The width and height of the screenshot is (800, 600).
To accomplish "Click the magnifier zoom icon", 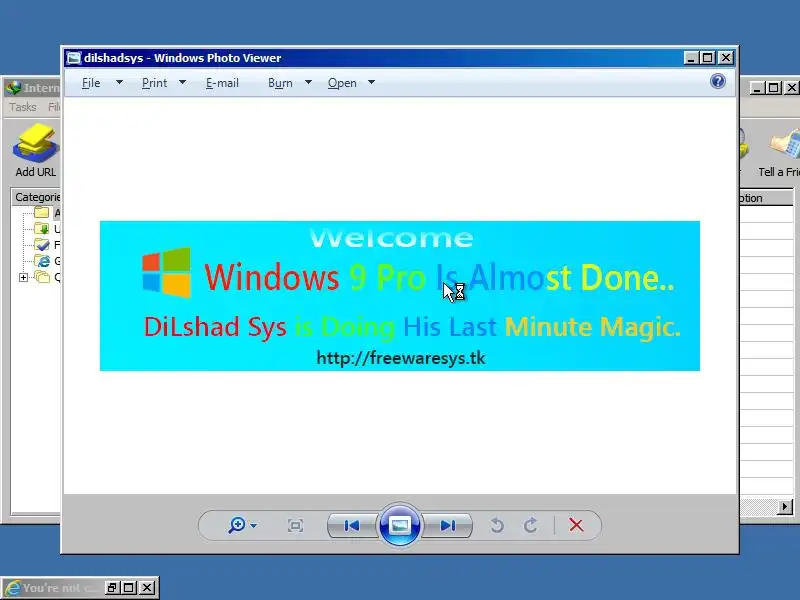I will tap(237, 525).
